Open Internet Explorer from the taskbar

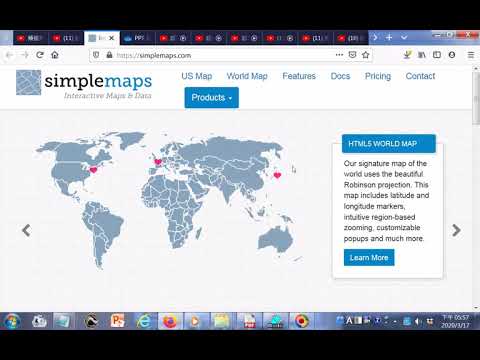(x=144, y=321)
